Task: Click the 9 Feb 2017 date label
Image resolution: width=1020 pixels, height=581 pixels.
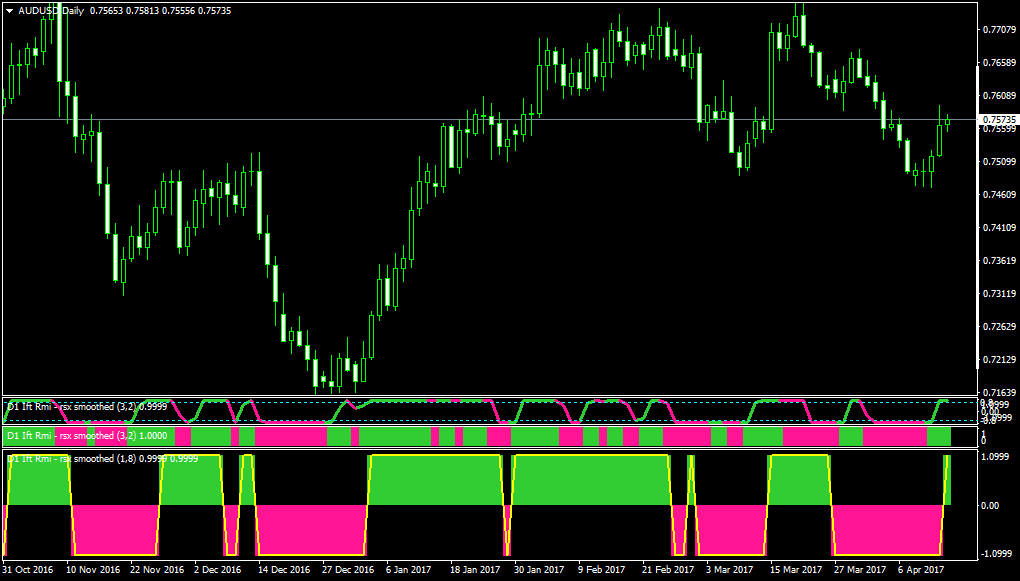Action: 601,569
